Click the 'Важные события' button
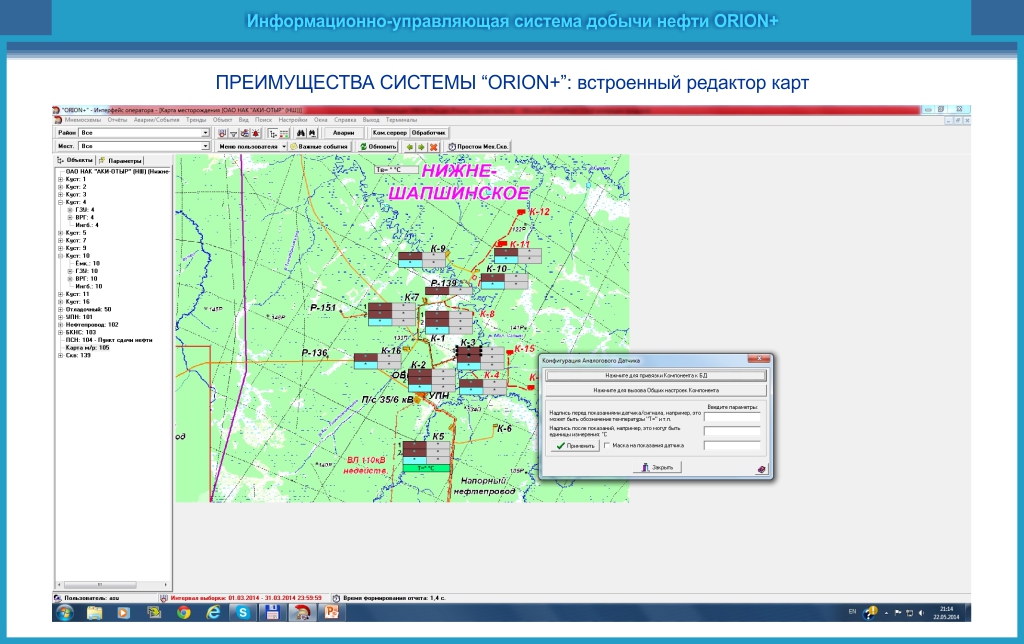 click(319, 147)
